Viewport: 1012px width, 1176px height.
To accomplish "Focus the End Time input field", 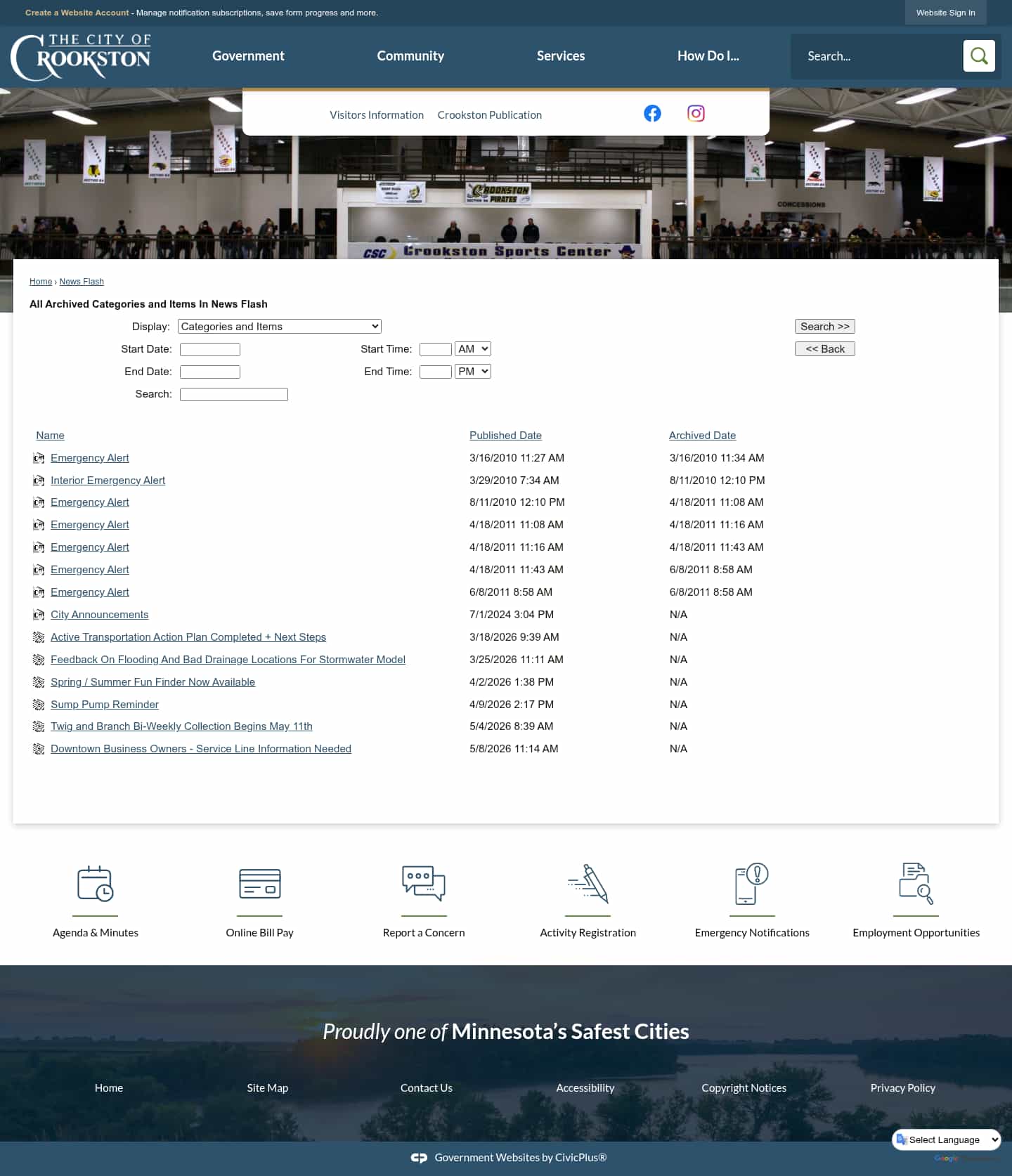I will click(436, 372).
